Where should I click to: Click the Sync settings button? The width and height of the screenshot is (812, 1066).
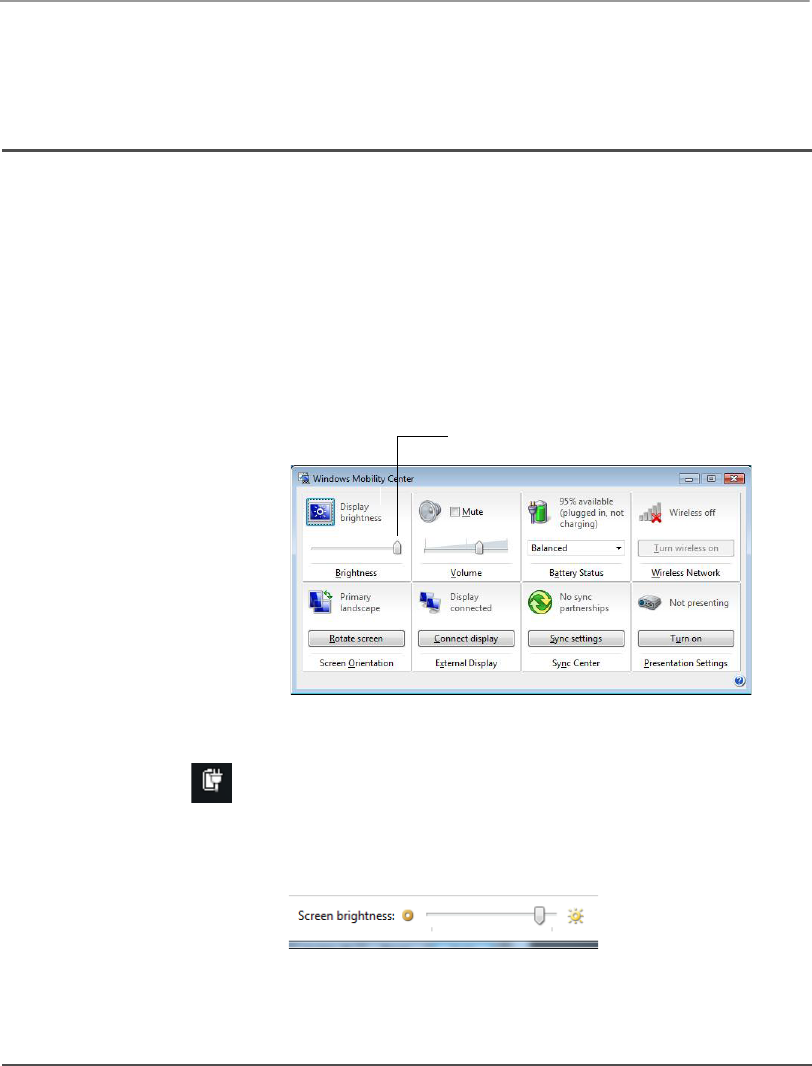coord(576,638)
